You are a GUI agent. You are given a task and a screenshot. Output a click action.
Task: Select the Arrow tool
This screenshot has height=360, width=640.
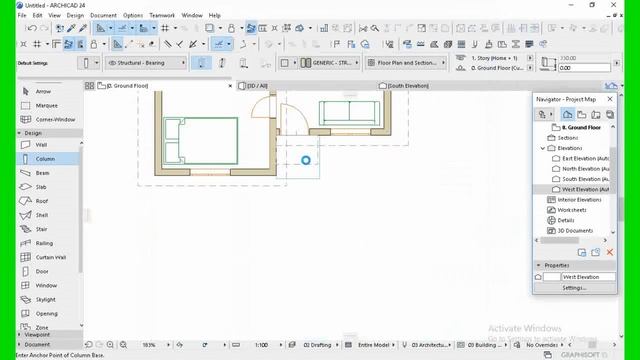(x=42, y=91)
